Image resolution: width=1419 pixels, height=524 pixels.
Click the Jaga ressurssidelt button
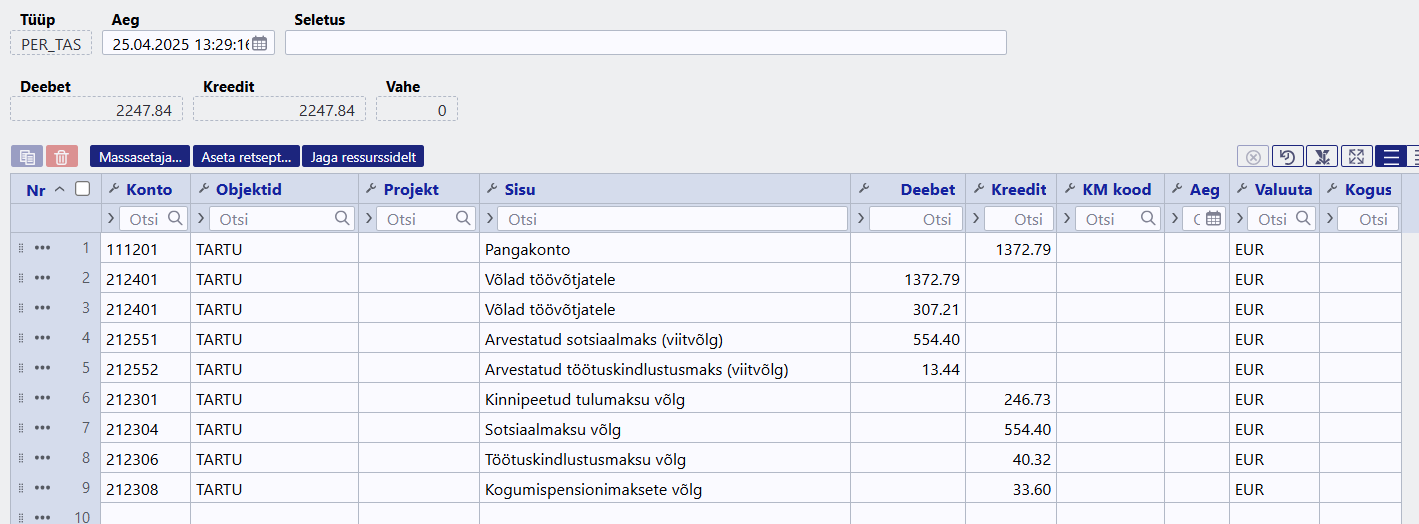click(364, 157)
